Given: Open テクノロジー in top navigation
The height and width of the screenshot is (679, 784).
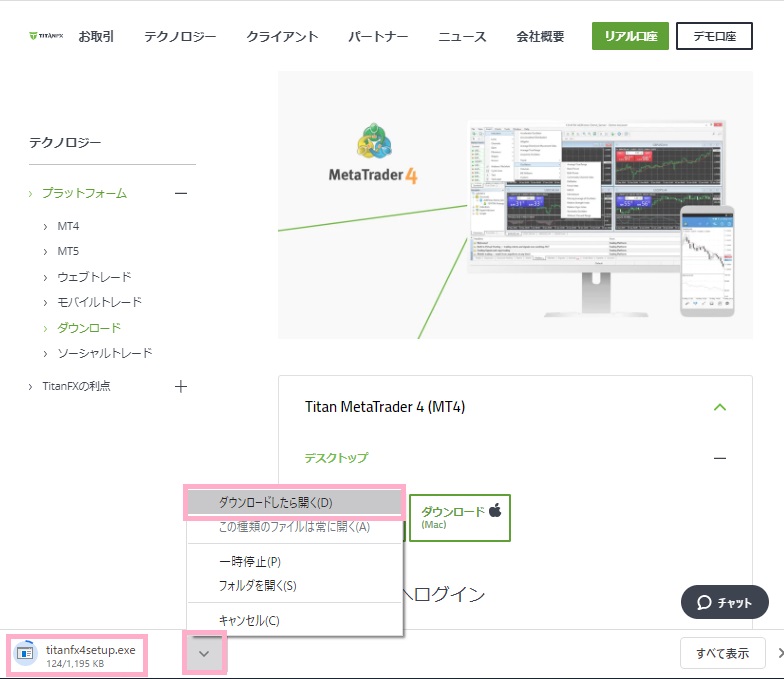Looking at the screenshot, I should tap(180, 36).
